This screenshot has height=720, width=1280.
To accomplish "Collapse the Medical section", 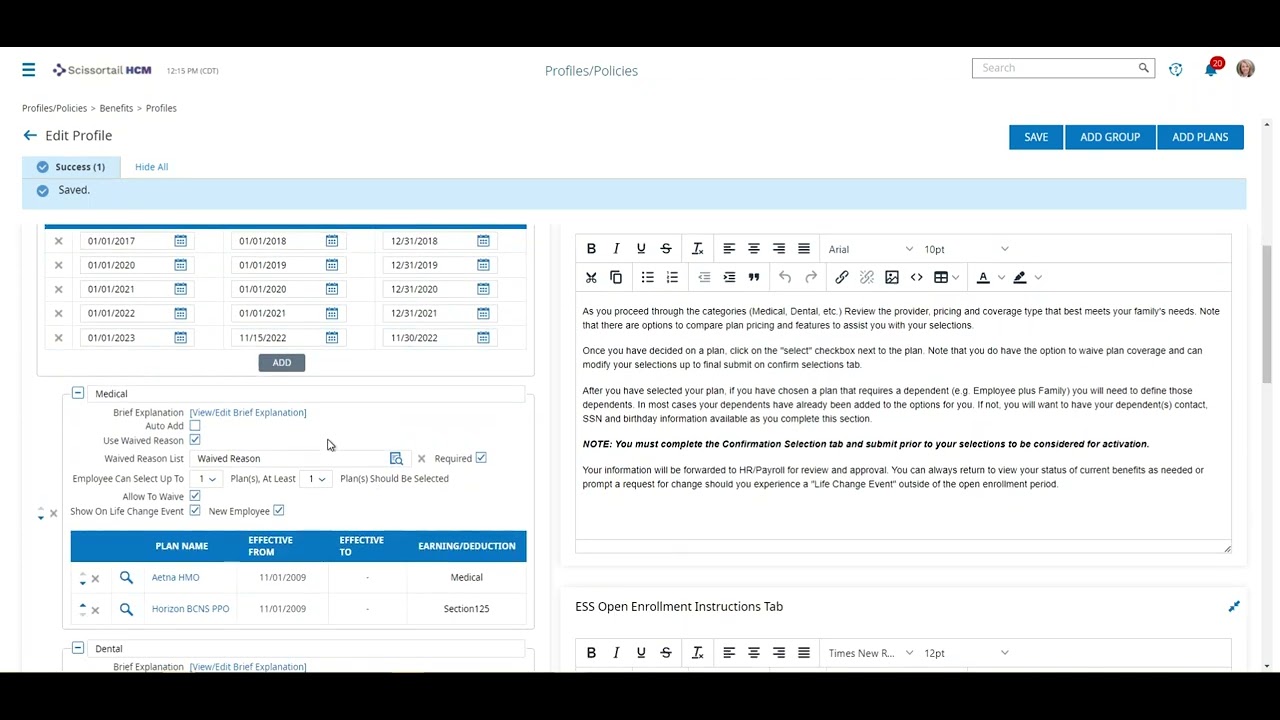I will pyautogui.click(x=78, y=393).
